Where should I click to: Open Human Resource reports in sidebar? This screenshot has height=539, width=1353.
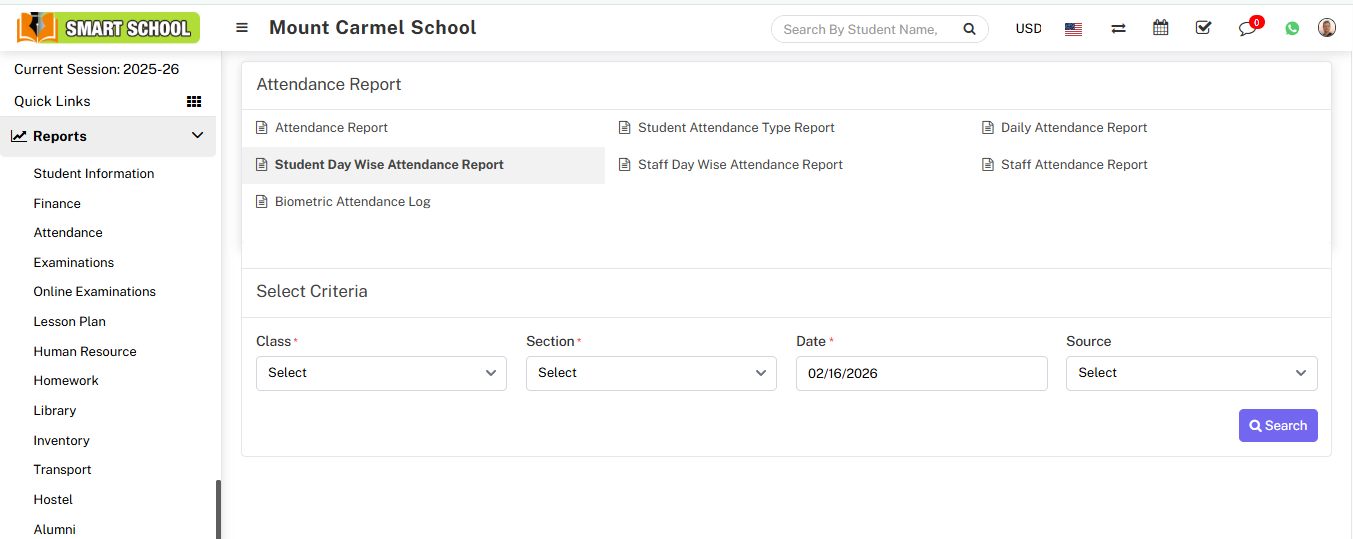pos(85,351)
